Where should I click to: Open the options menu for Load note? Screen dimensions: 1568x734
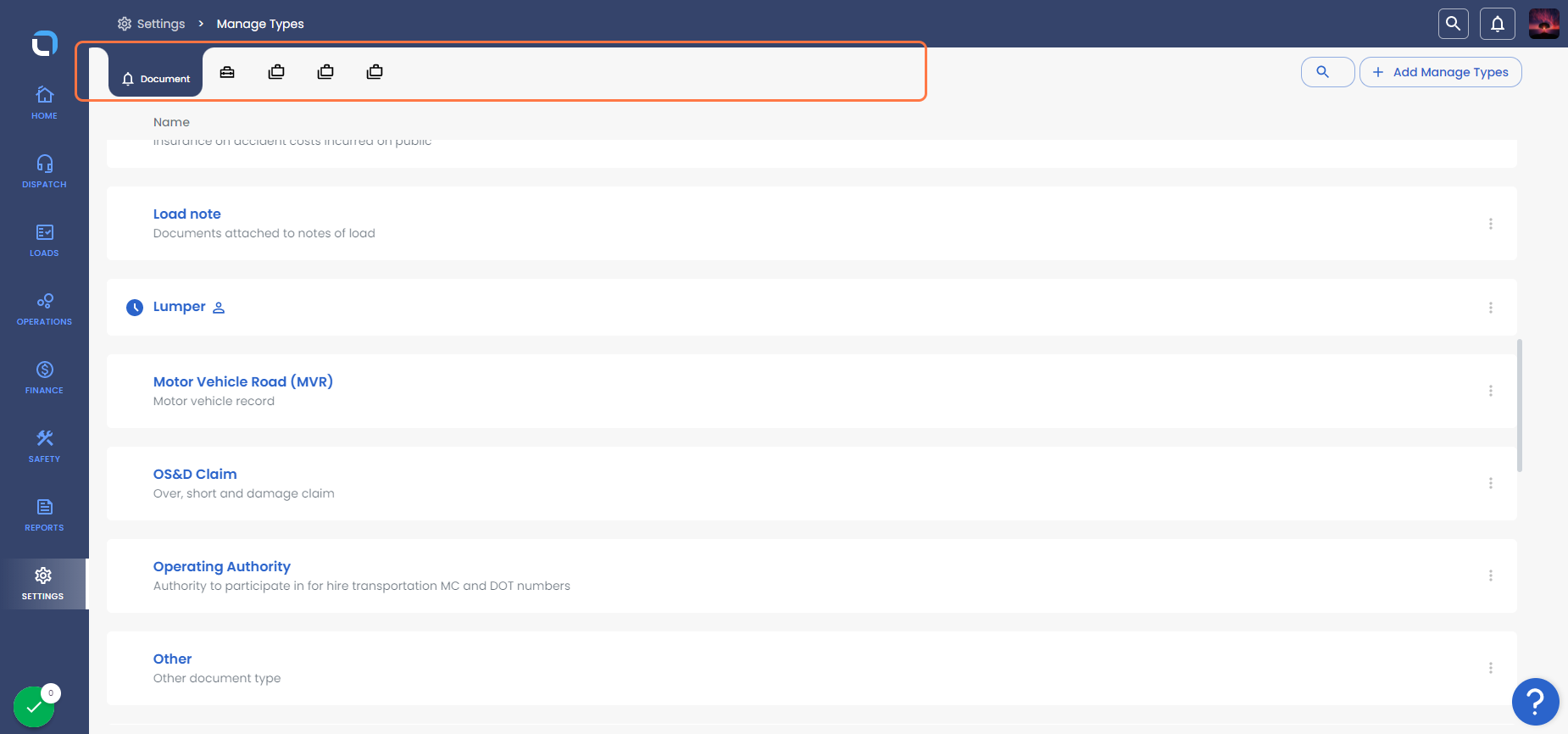(1491, 224)
